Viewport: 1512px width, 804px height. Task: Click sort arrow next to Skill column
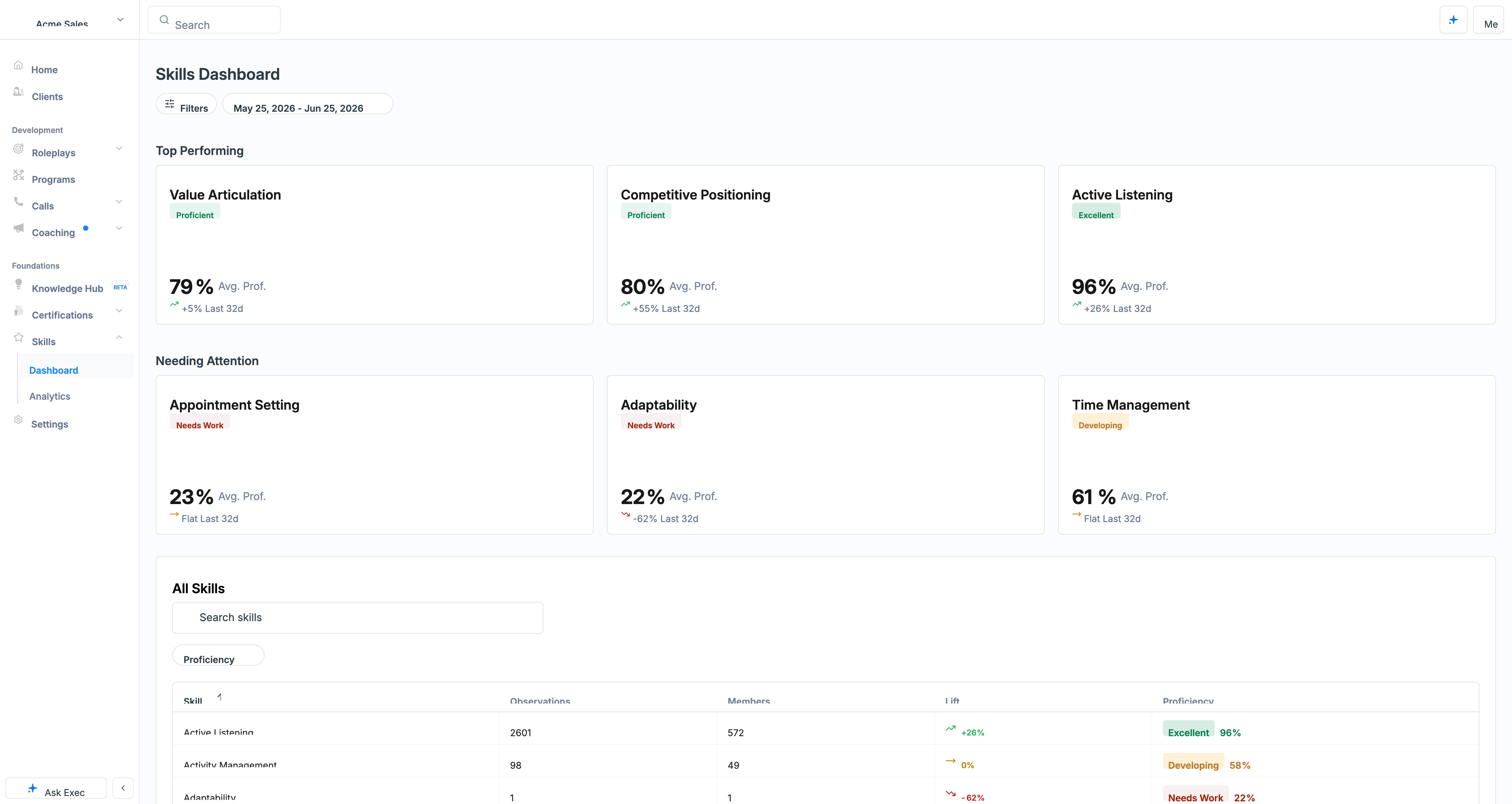[x=220, y=697]
